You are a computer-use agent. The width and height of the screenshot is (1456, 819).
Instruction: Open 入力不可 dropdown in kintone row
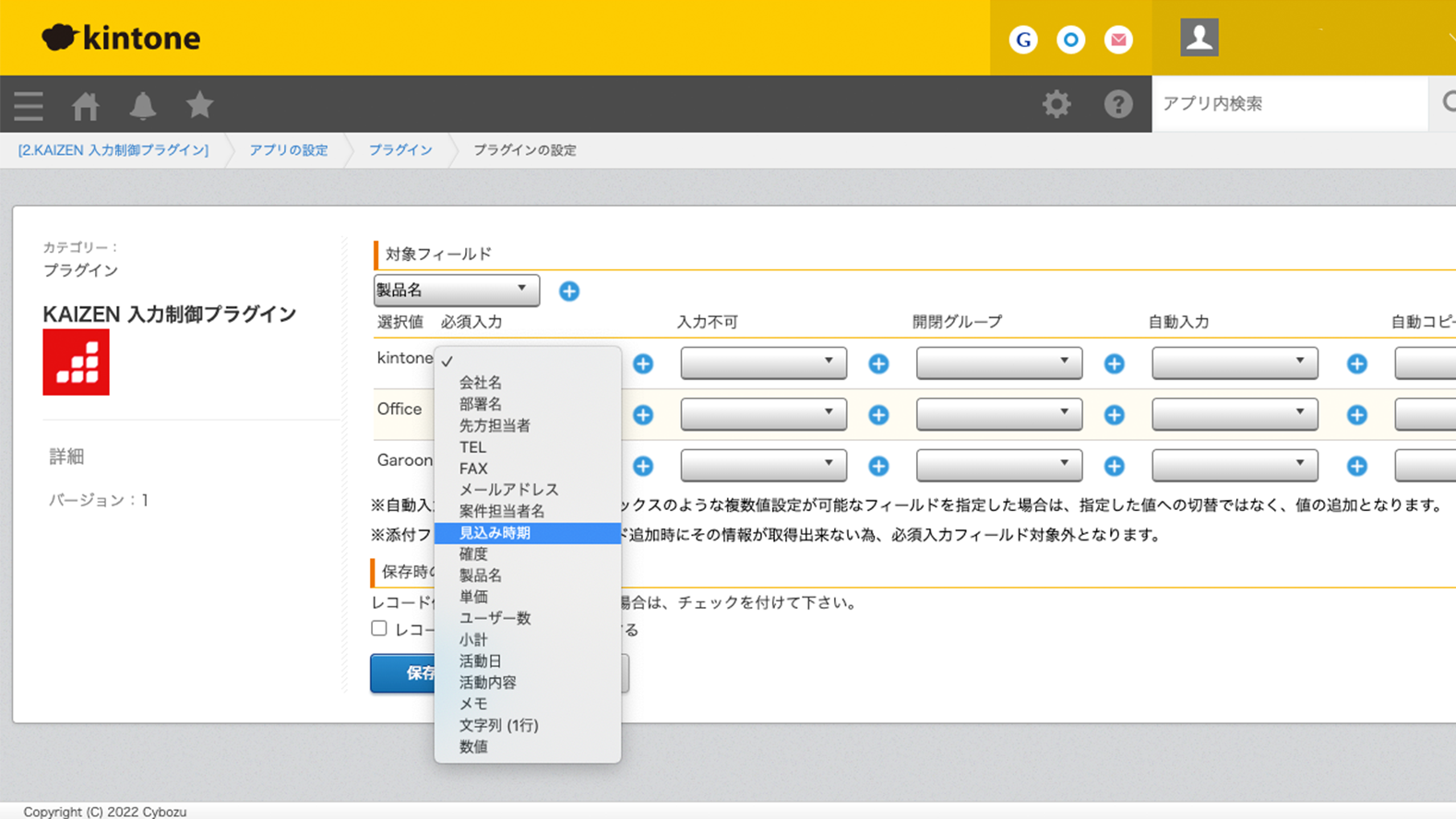(x=763, y=362)
